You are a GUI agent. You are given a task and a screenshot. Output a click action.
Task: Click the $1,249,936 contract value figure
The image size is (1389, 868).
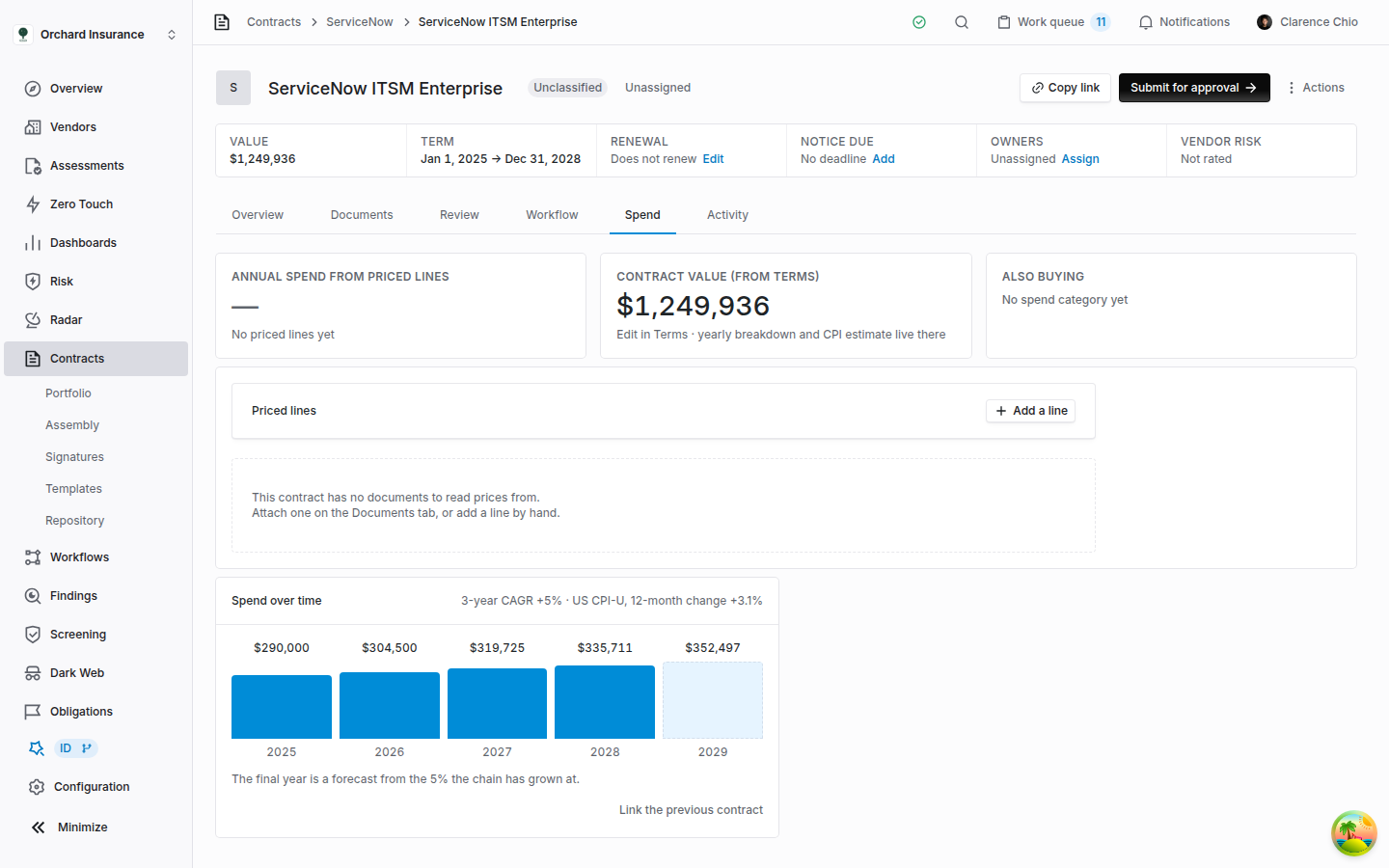click(693, 306)
